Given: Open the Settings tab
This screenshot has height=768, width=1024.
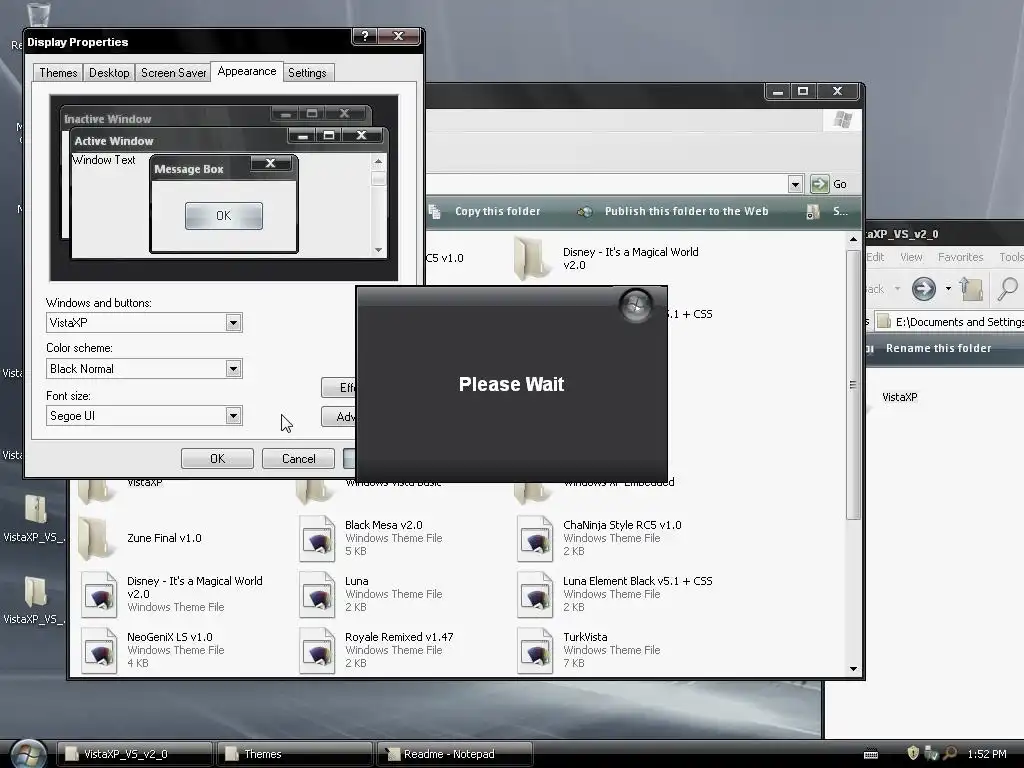Looking at the screenshot, I should [307, 72].
